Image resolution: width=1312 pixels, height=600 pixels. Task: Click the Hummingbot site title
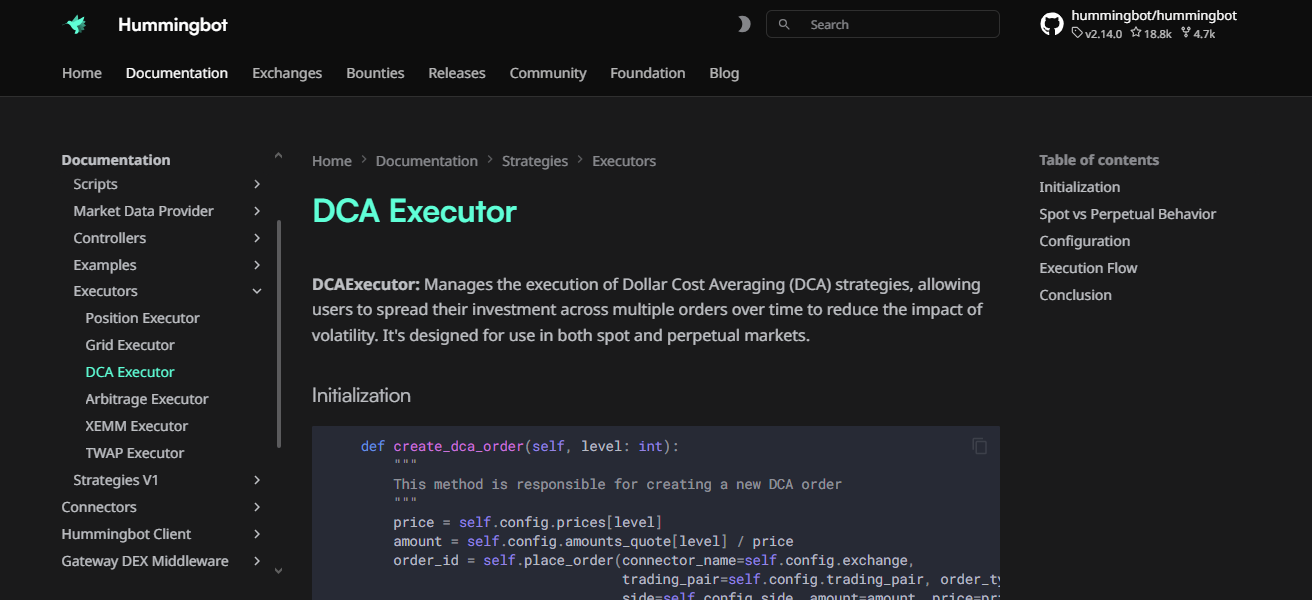tap(173, 25)
